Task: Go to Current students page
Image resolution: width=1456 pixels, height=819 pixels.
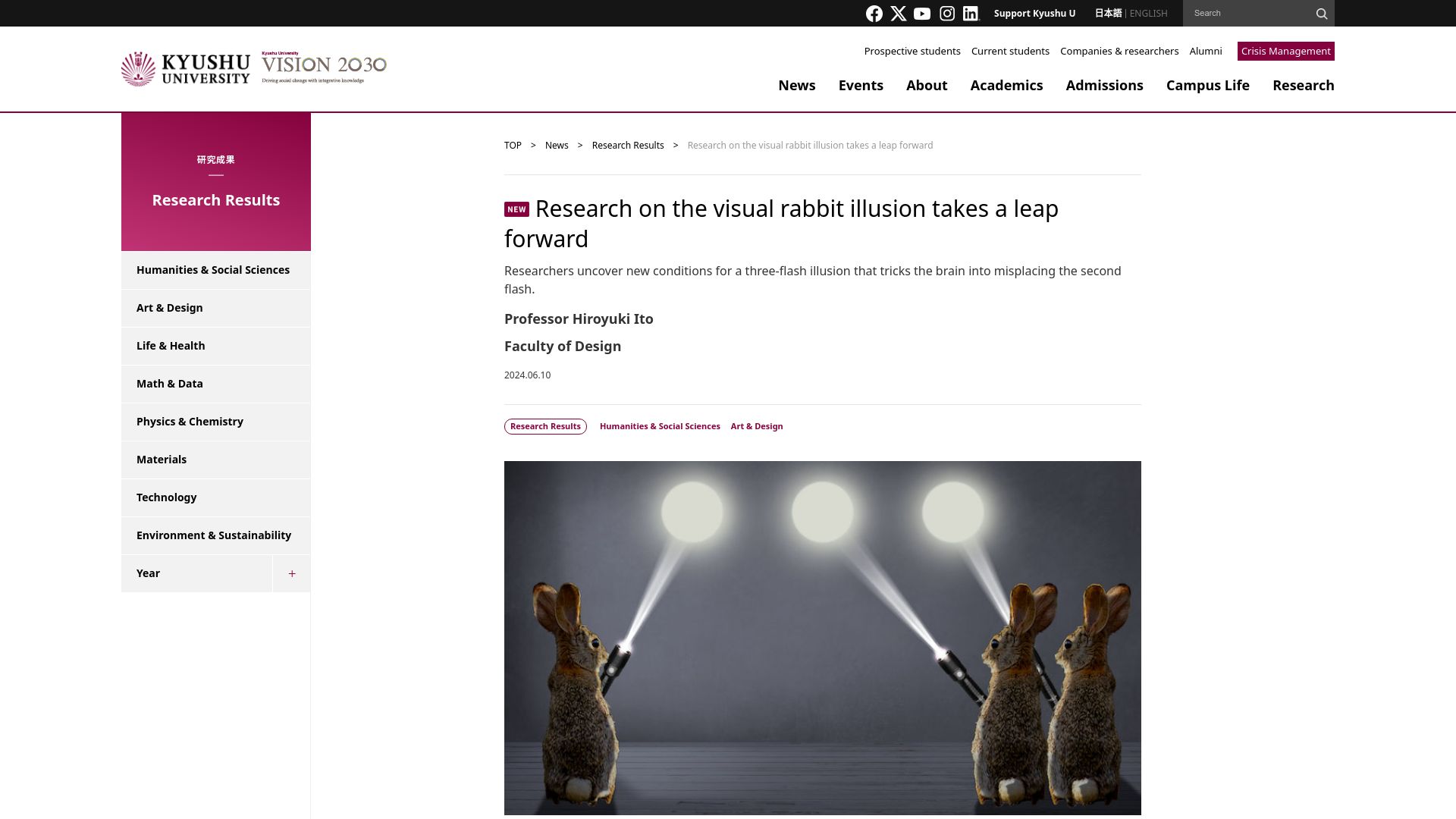Action: point(1010,52)
